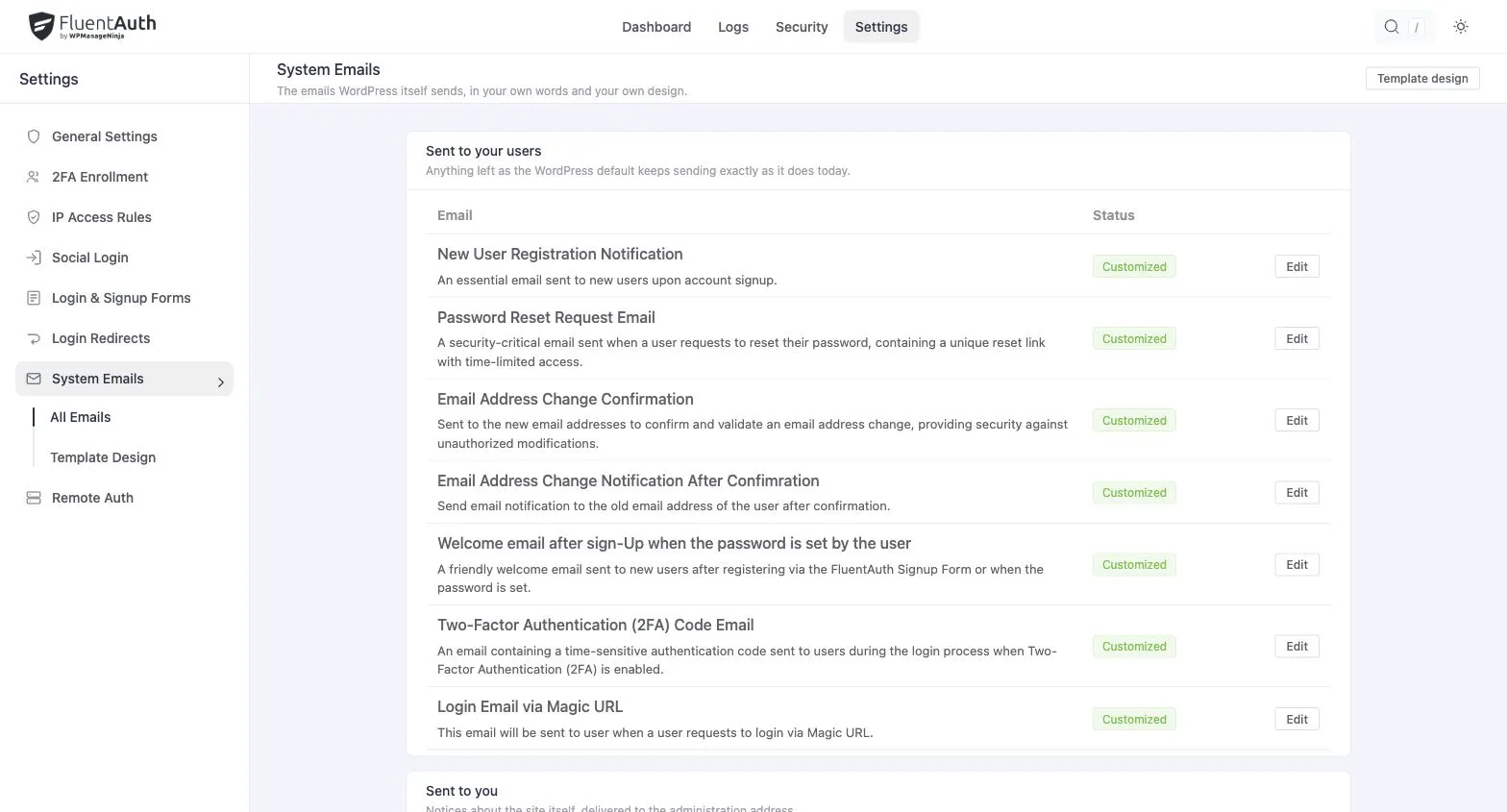Go to Login & Signup Forms
This screenshot has width=1507, height=812.
[124, 298]
